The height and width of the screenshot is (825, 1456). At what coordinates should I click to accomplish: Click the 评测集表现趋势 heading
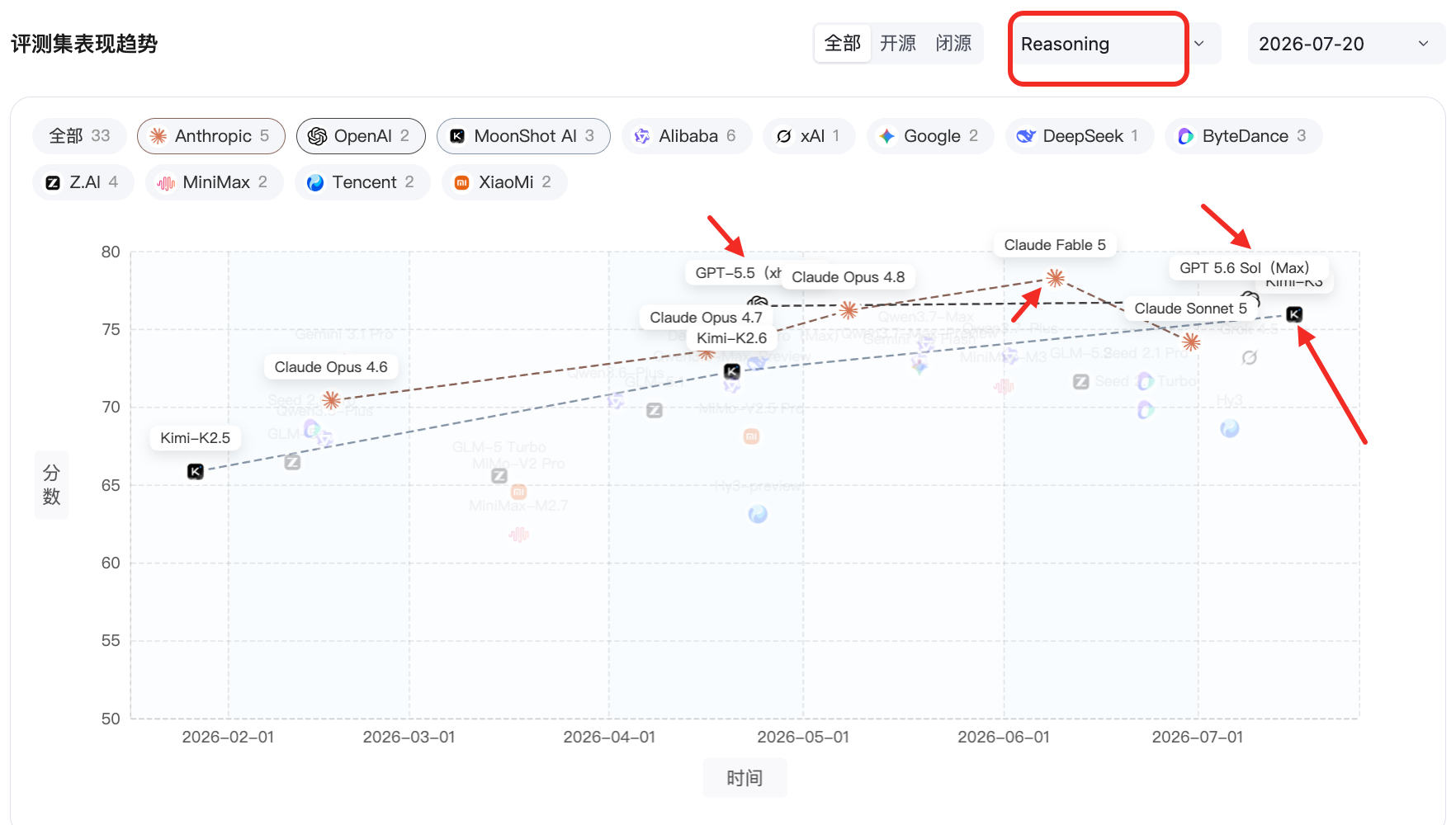point(84,44)
